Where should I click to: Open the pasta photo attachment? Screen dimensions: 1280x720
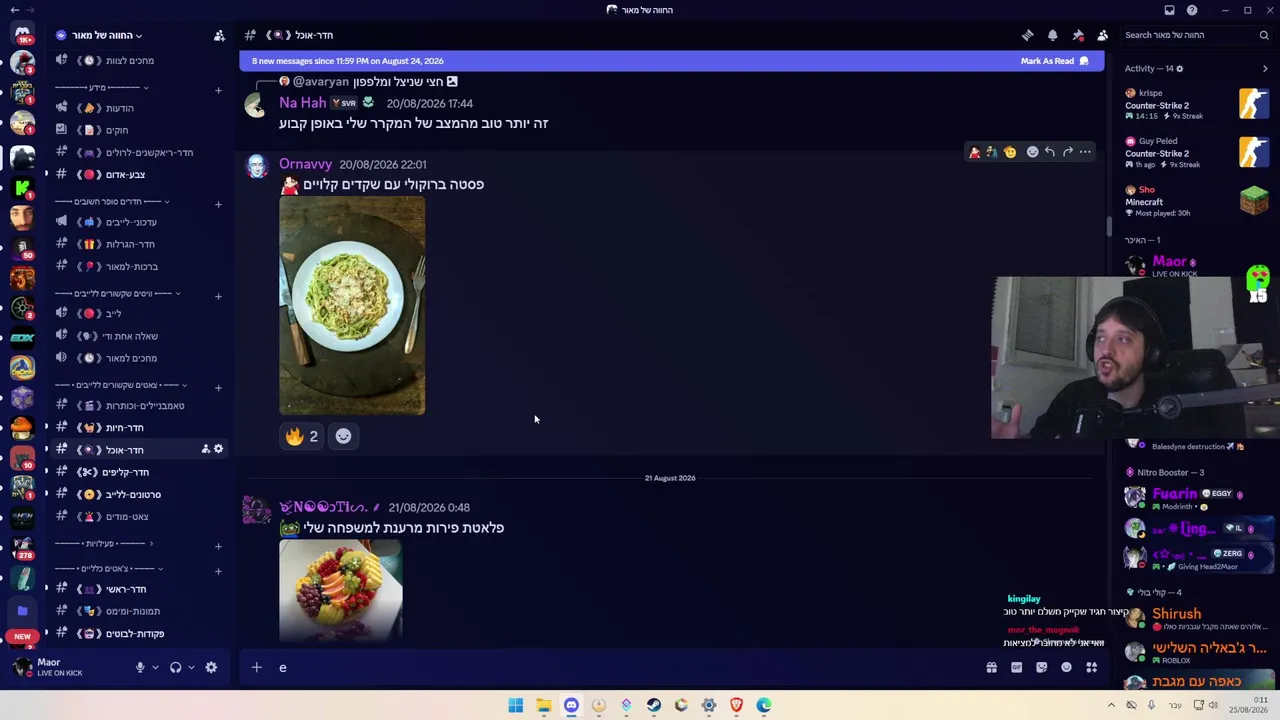point(352,305)
